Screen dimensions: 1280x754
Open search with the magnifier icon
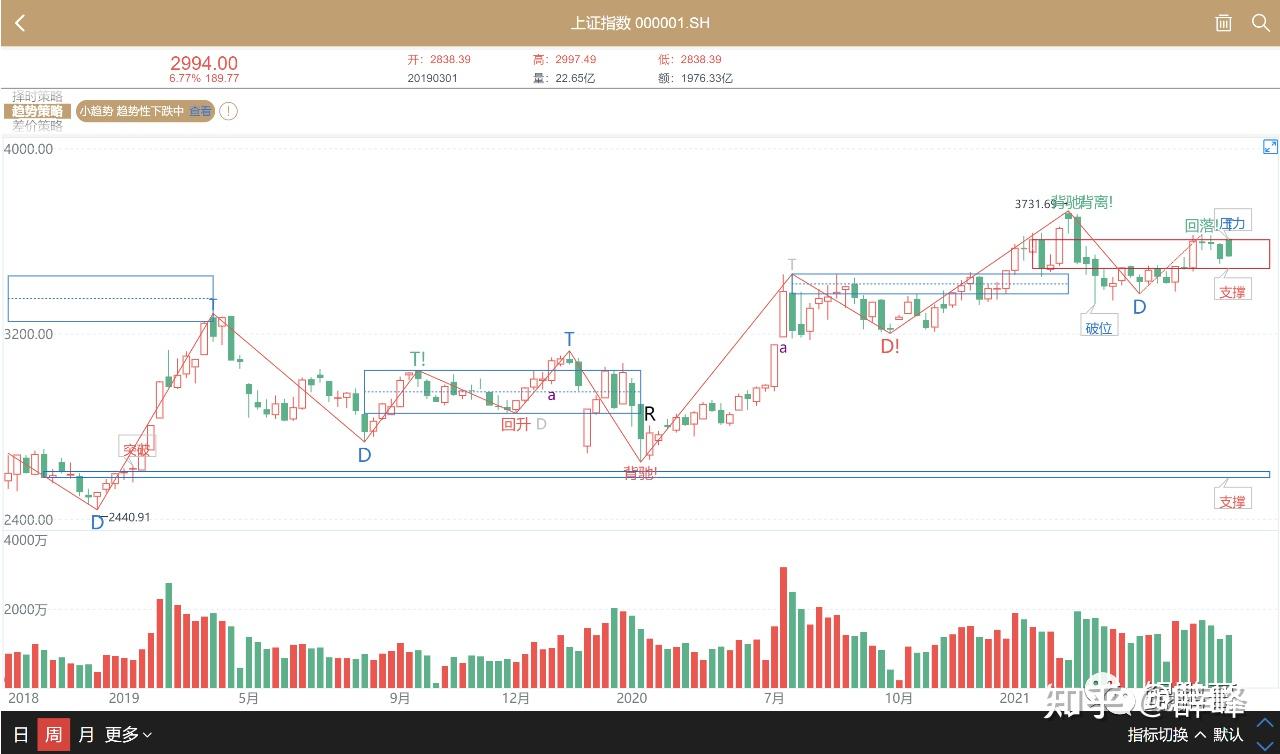tap(1260, 23)
